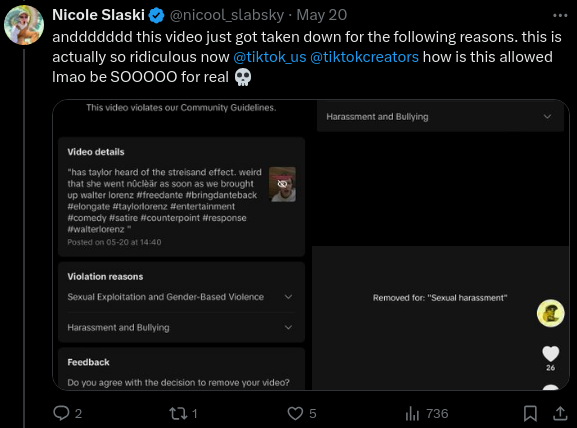The width and height of the screenshot is (577, 428).
Task: Expand Sexual Exploitation and Gender-Based Violence reason
Action: 288,297
